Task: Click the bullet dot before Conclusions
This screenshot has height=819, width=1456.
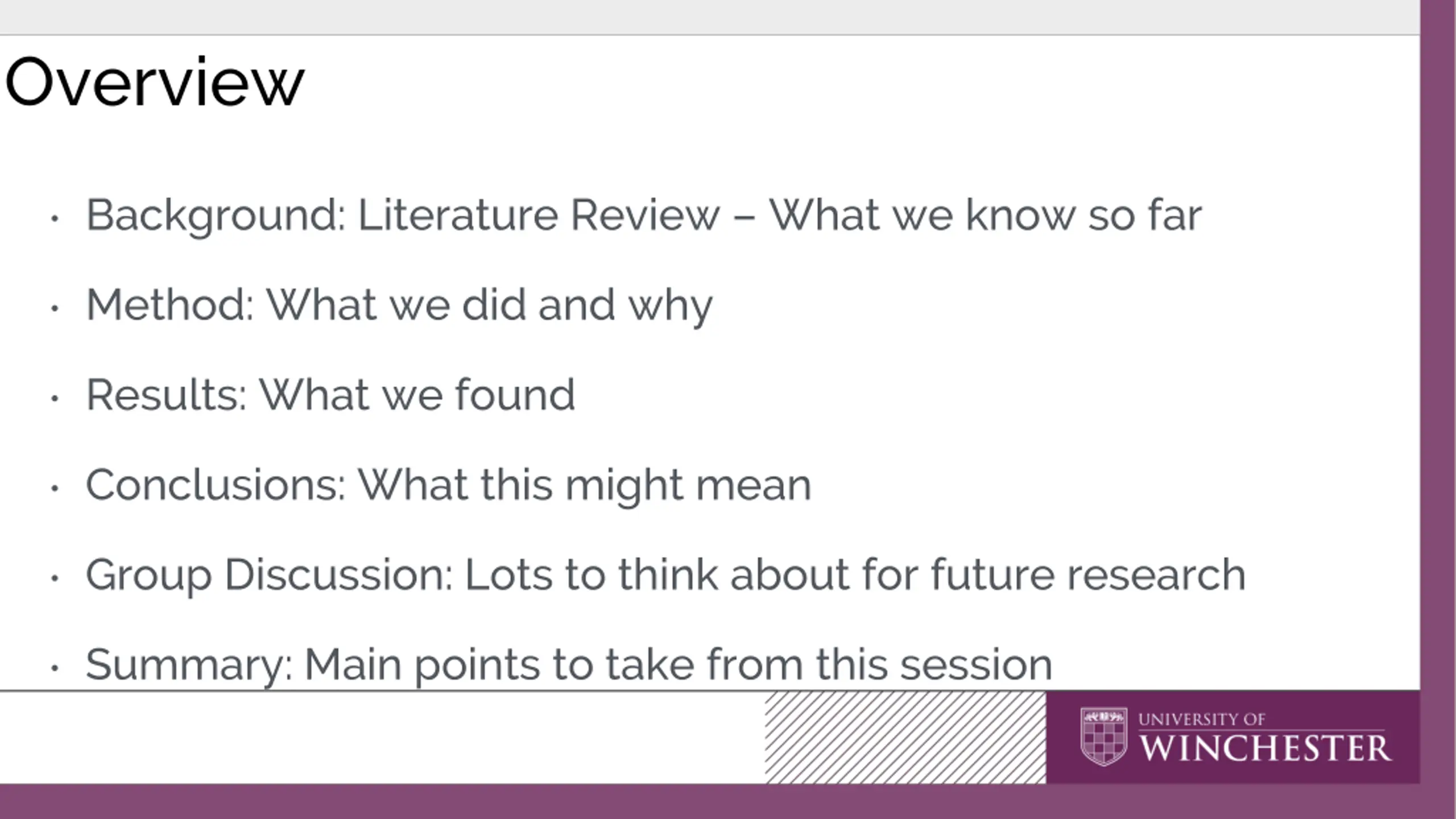Action: pyautogui.click(x=55, y=488)
